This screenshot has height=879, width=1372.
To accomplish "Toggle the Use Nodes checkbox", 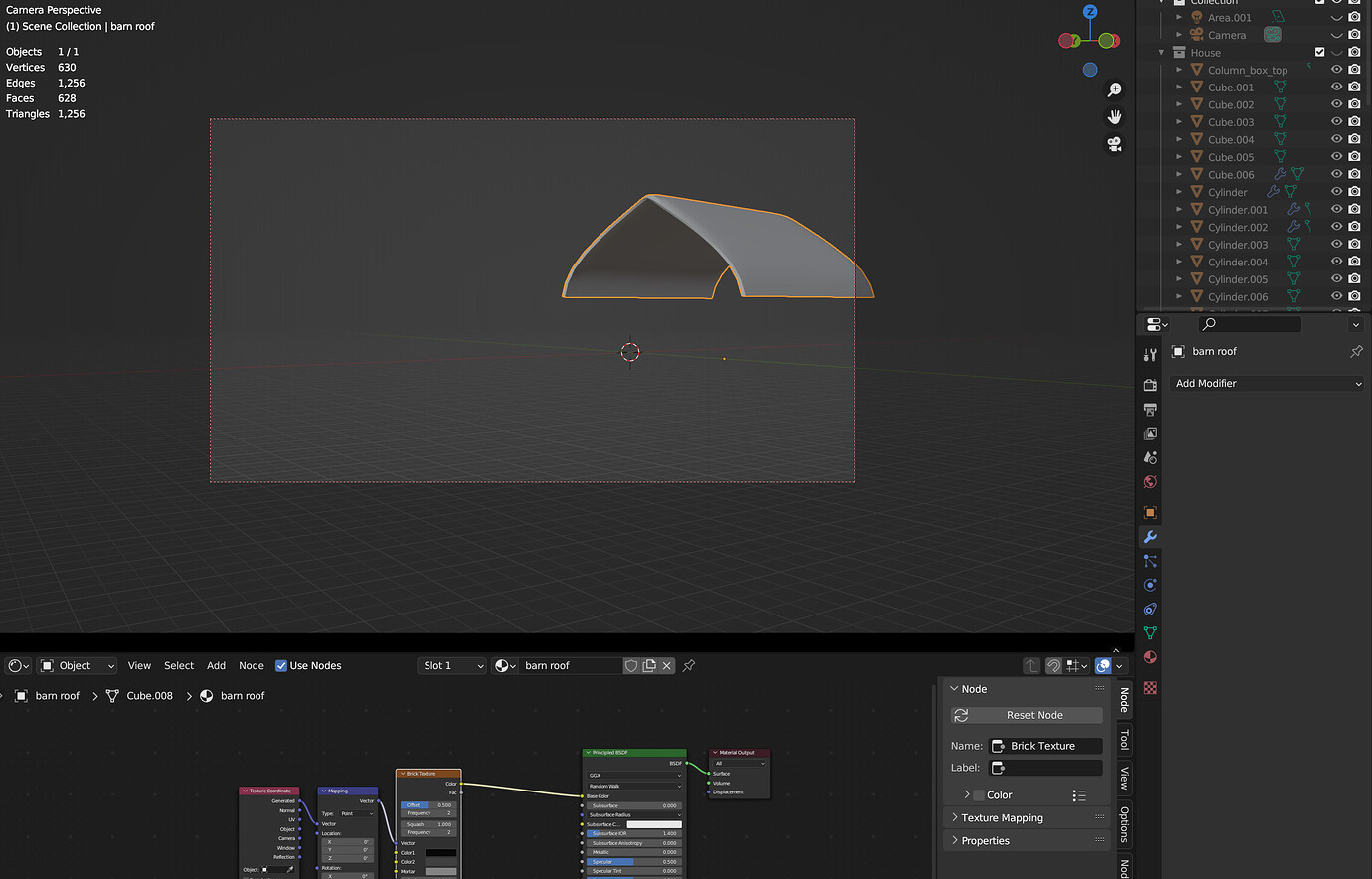I will [281, 666].
